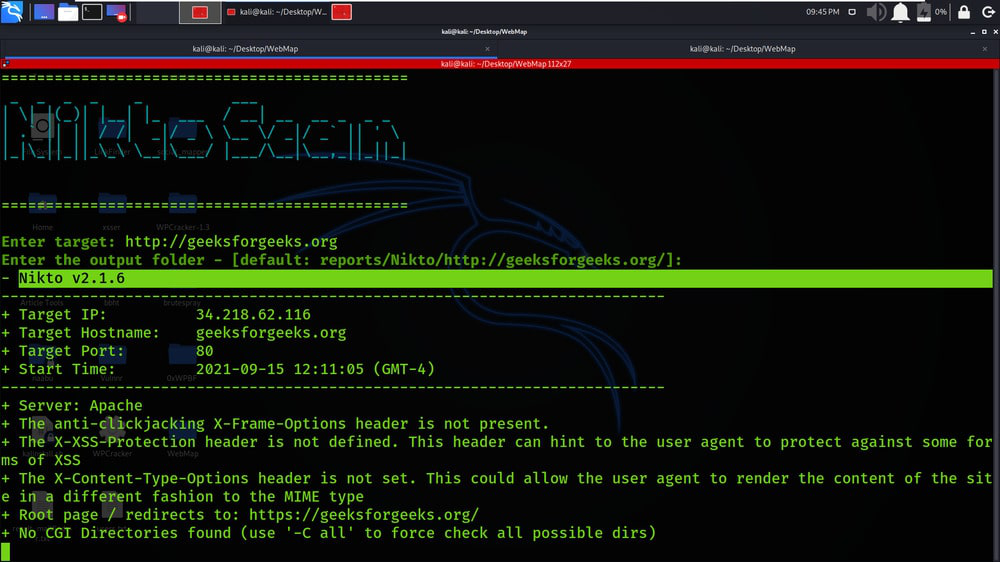Click Start Time value 2021-09-15 12:11:05
The width and height of the screenshot is (1000, 562).
[280, 369]
